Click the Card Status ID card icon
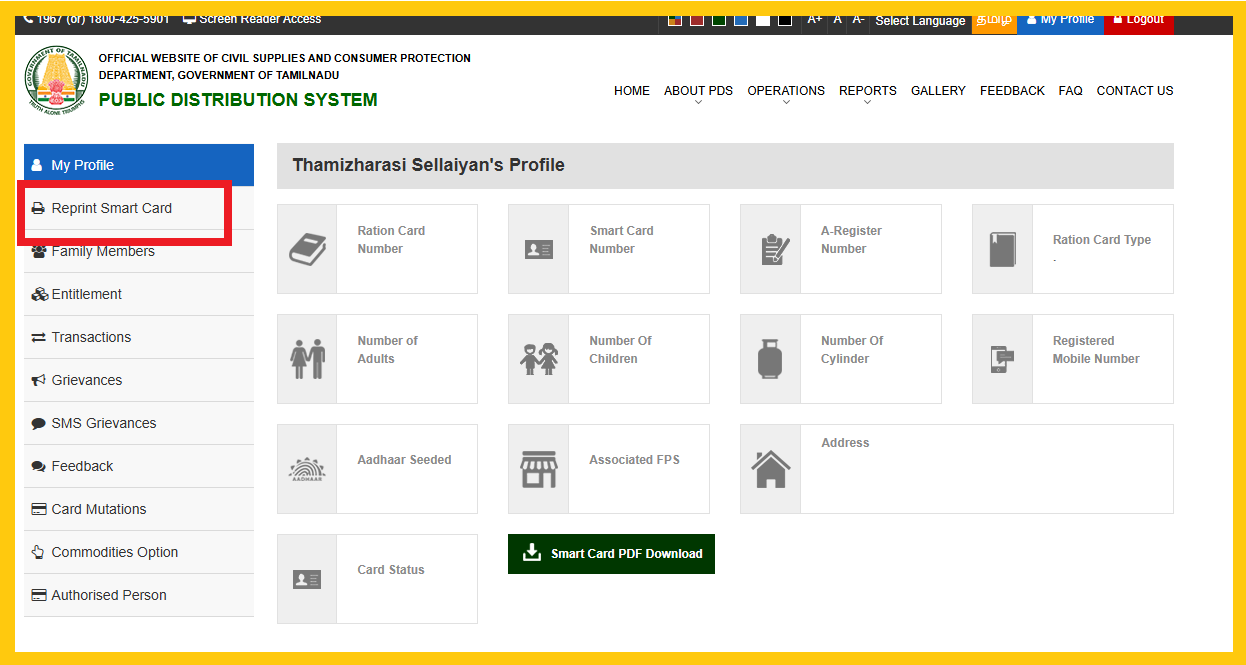 (307, 578)
